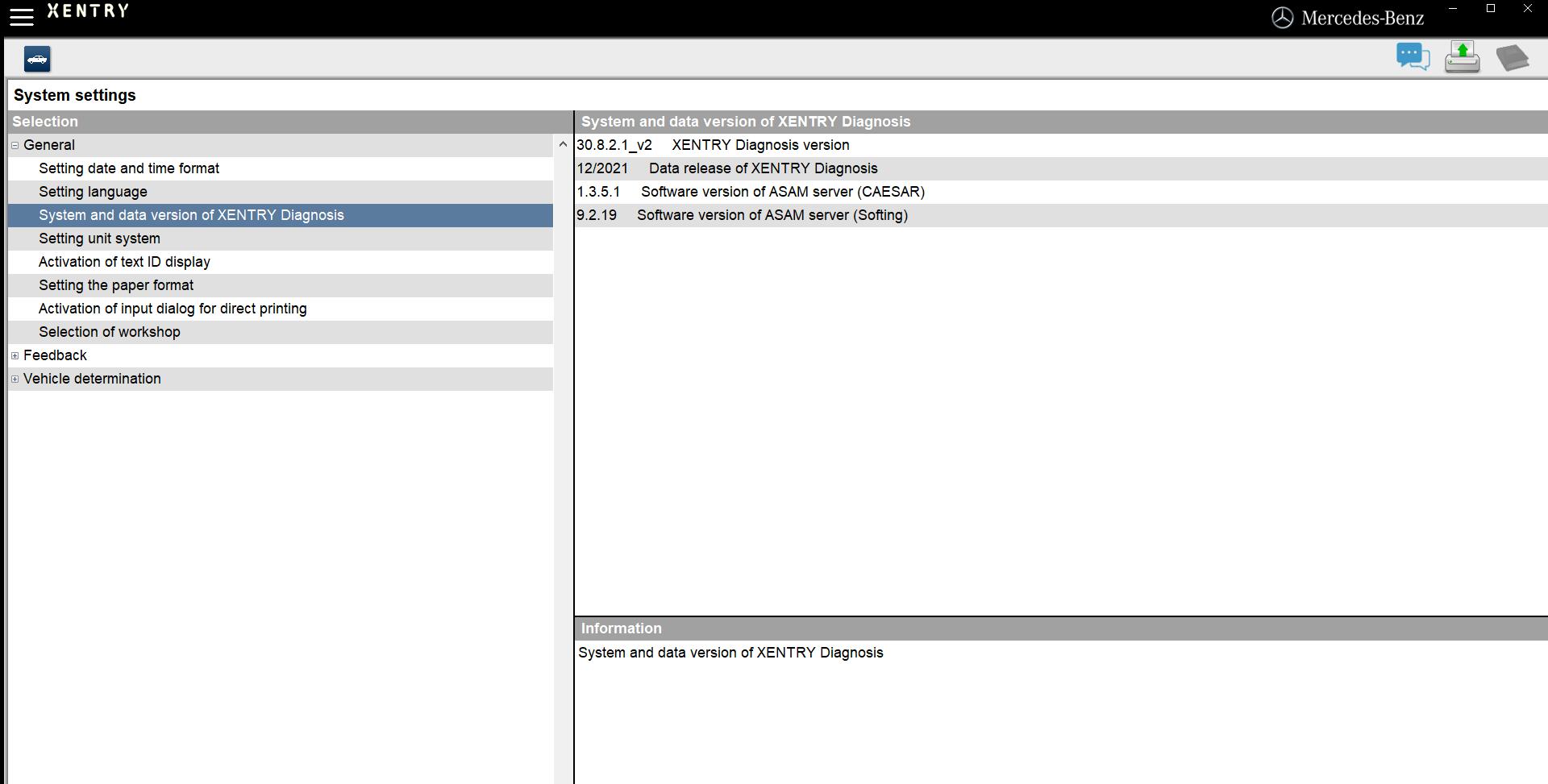
Task: Select Selection of workshop
Action: pyautogui.click(x=281, y=332)
